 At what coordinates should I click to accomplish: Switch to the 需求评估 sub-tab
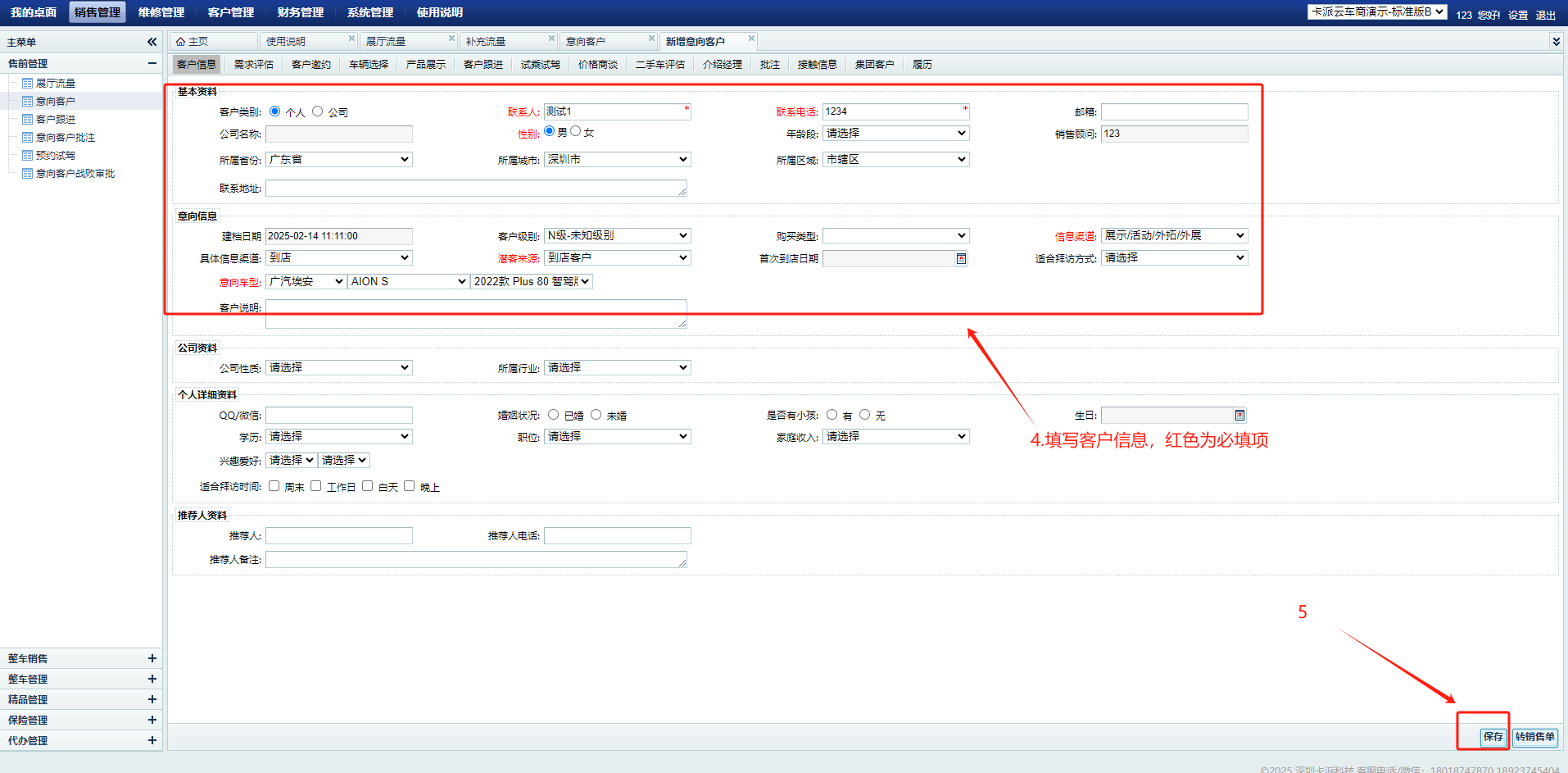tap(253, 65)
